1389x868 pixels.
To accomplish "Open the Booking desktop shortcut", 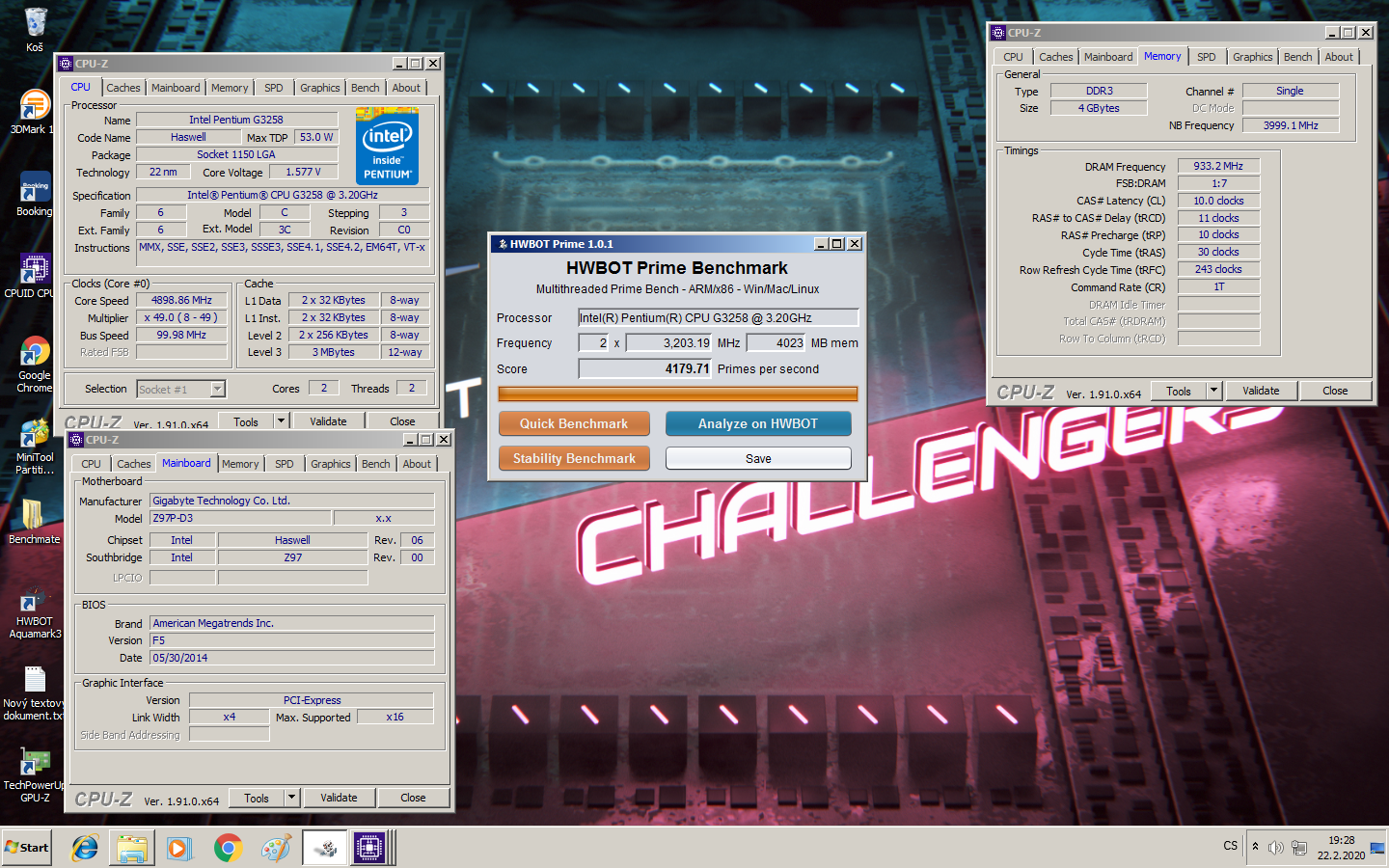I will pos(34,193).
